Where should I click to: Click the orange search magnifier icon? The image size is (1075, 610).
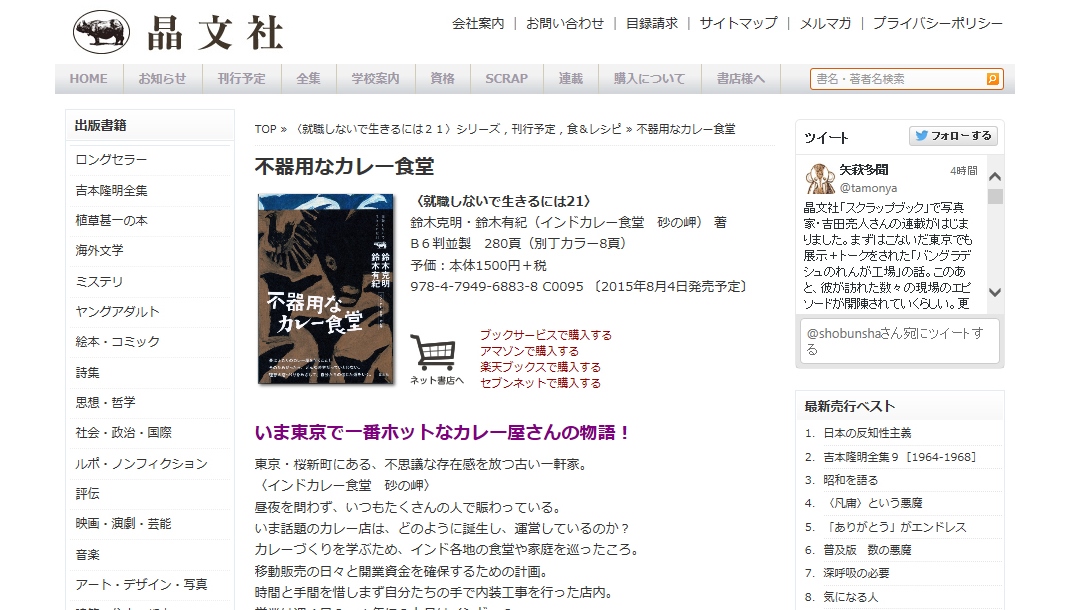(x=992, y=79)
